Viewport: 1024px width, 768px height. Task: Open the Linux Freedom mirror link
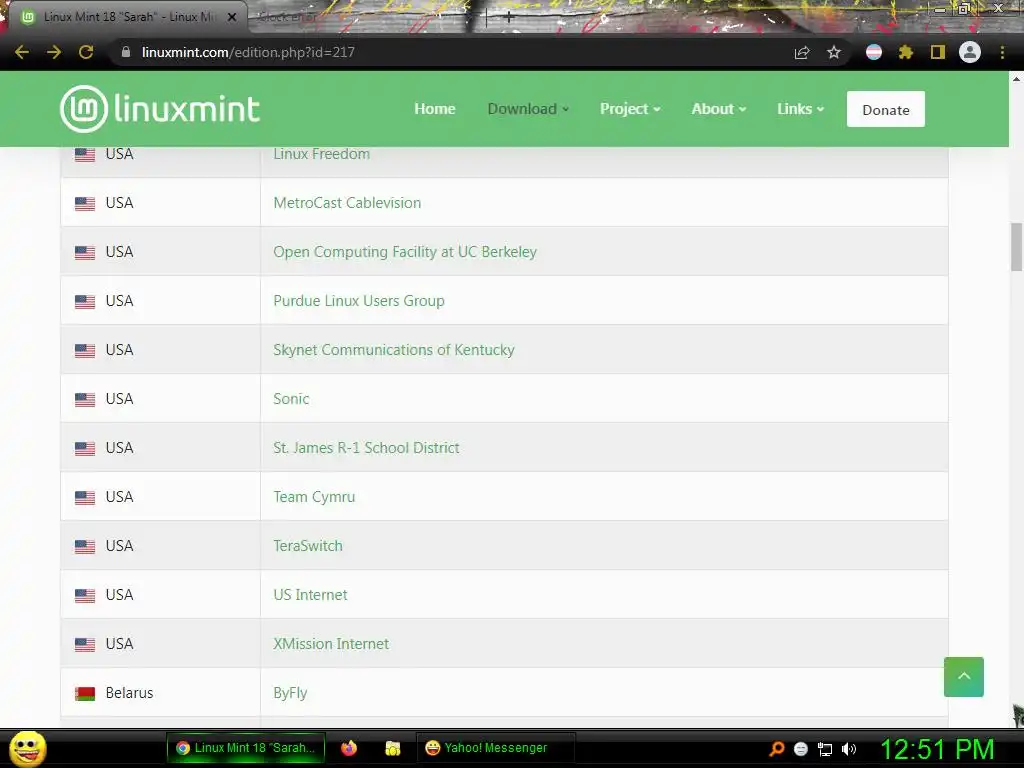point(321,154)
